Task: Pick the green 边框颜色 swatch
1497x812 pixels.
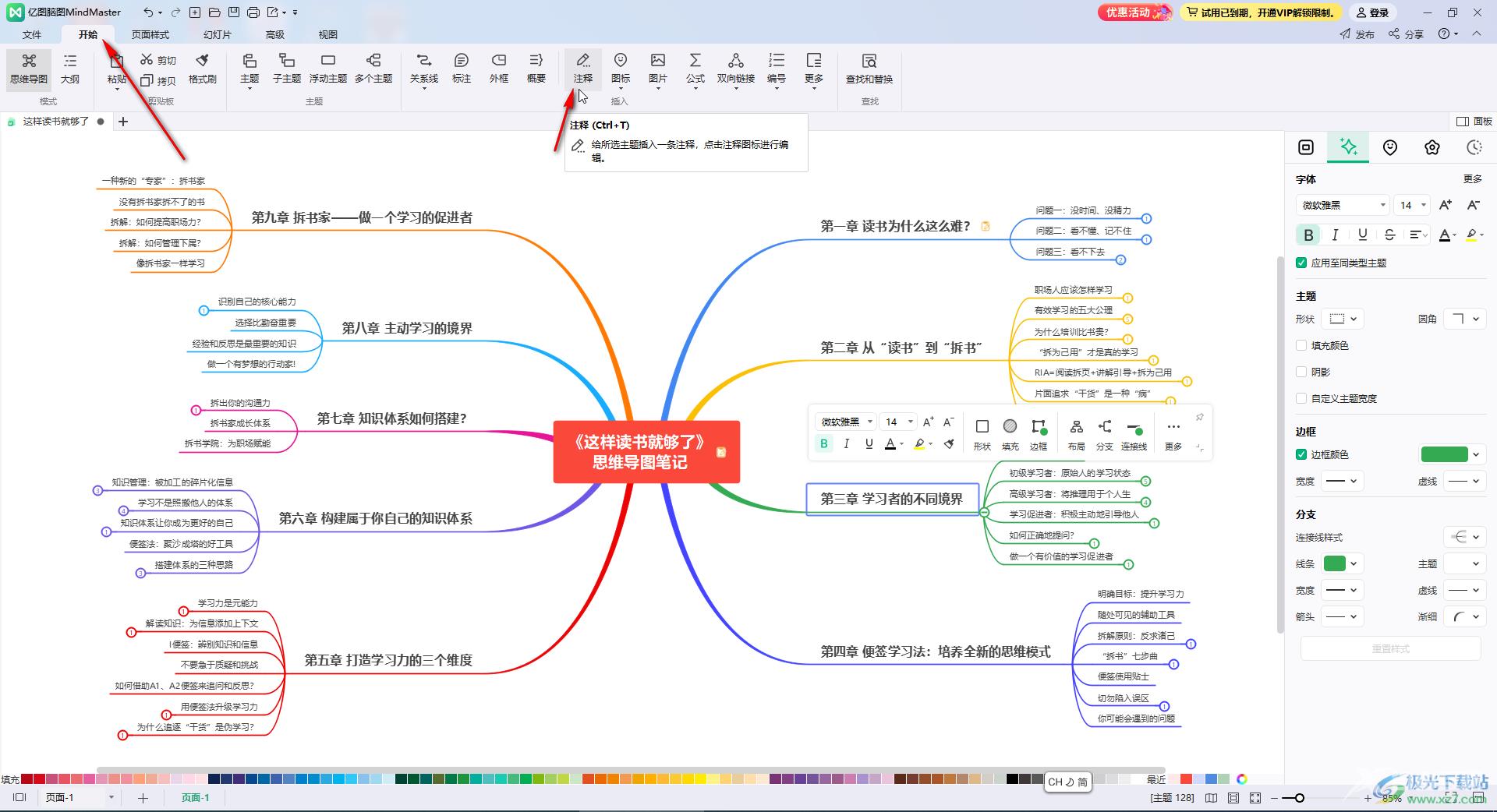Action: 1445,454
